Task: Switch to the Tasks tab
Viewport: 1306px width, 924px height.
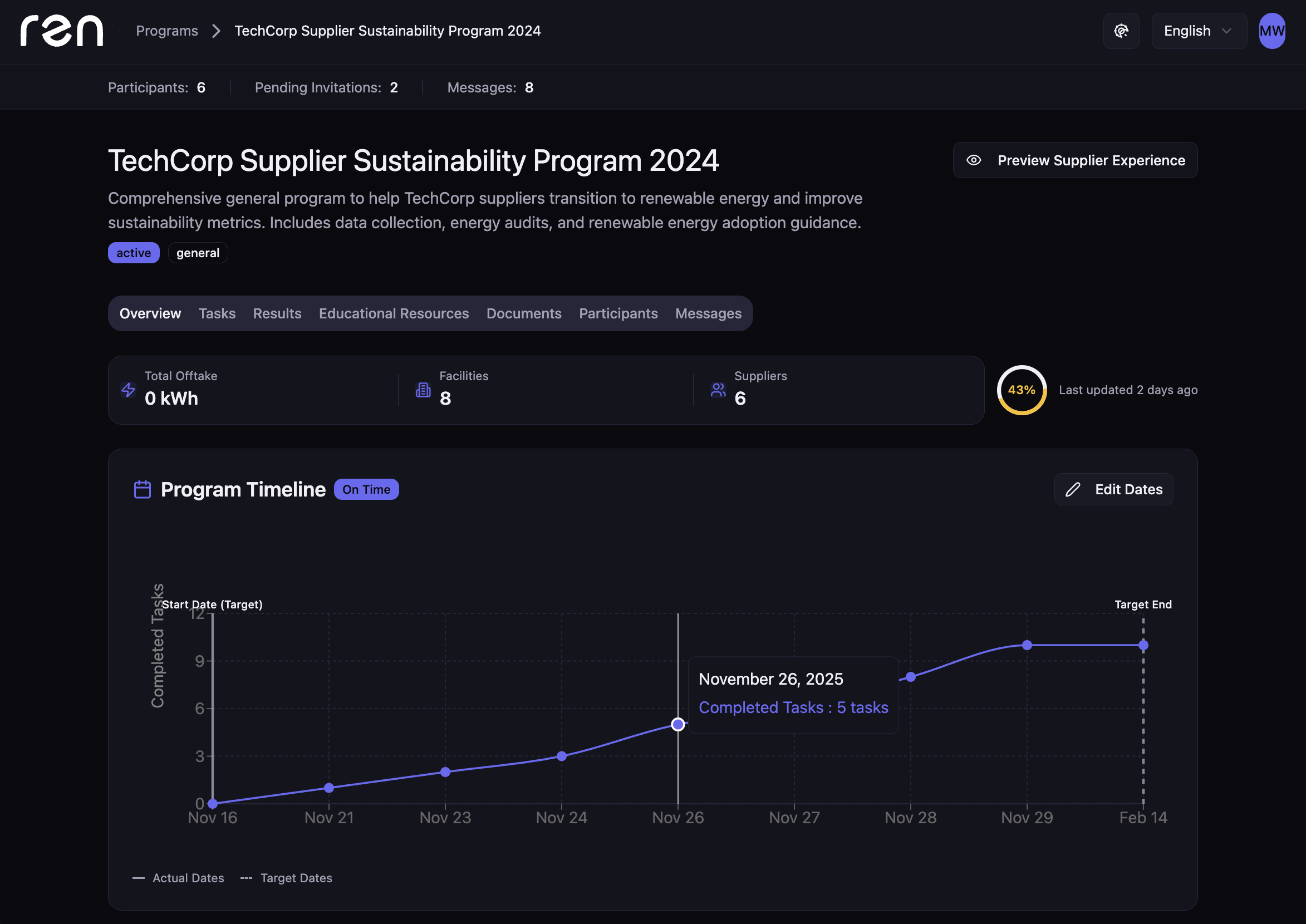Action: 217,313
